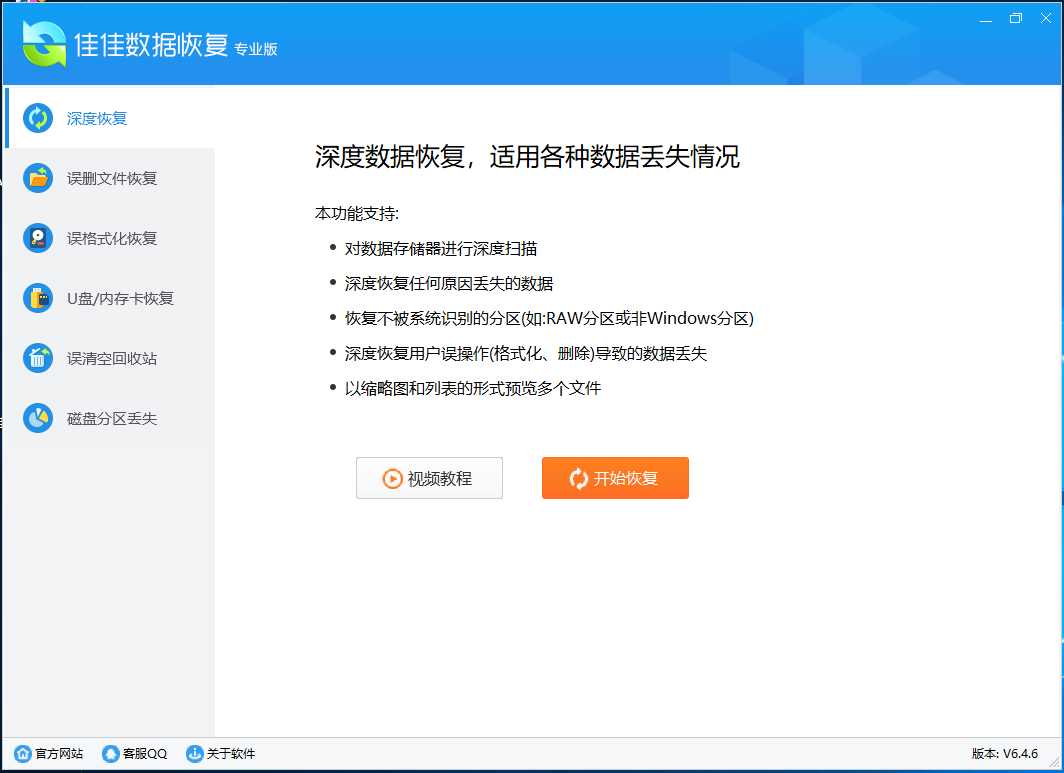Screen dimensions: 1064x773
Task: Select 误清空回收站 recovery option
Action: pyautogui.click(x=110, y=358)
